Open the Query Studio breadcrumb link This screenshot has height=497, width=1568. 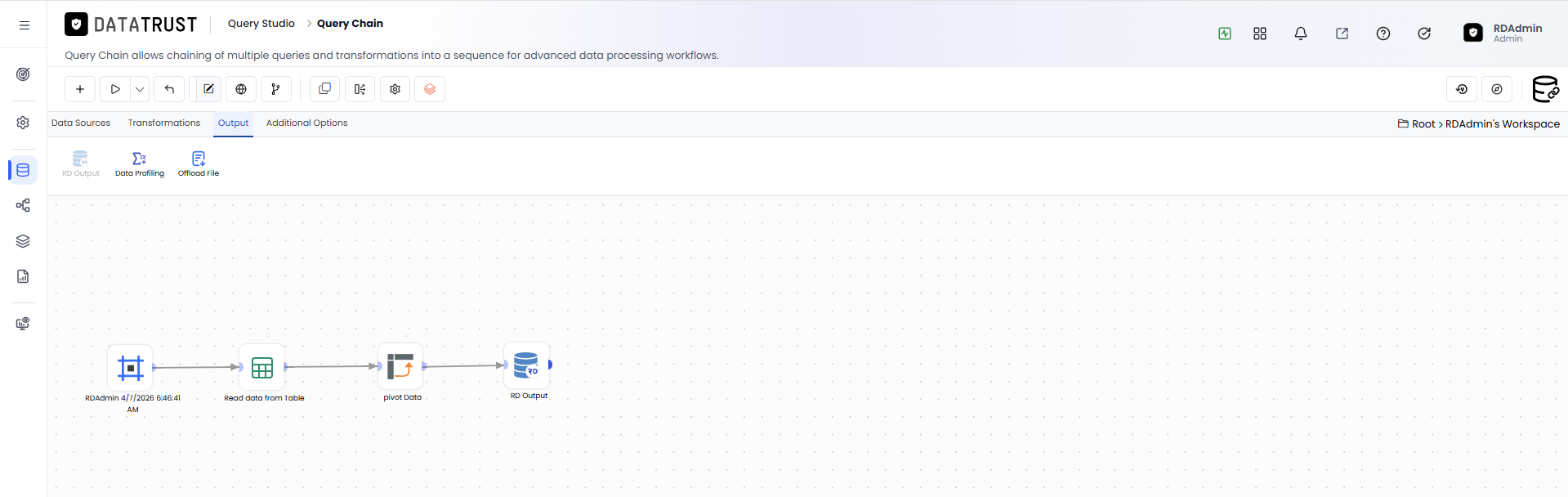(261, 24)
